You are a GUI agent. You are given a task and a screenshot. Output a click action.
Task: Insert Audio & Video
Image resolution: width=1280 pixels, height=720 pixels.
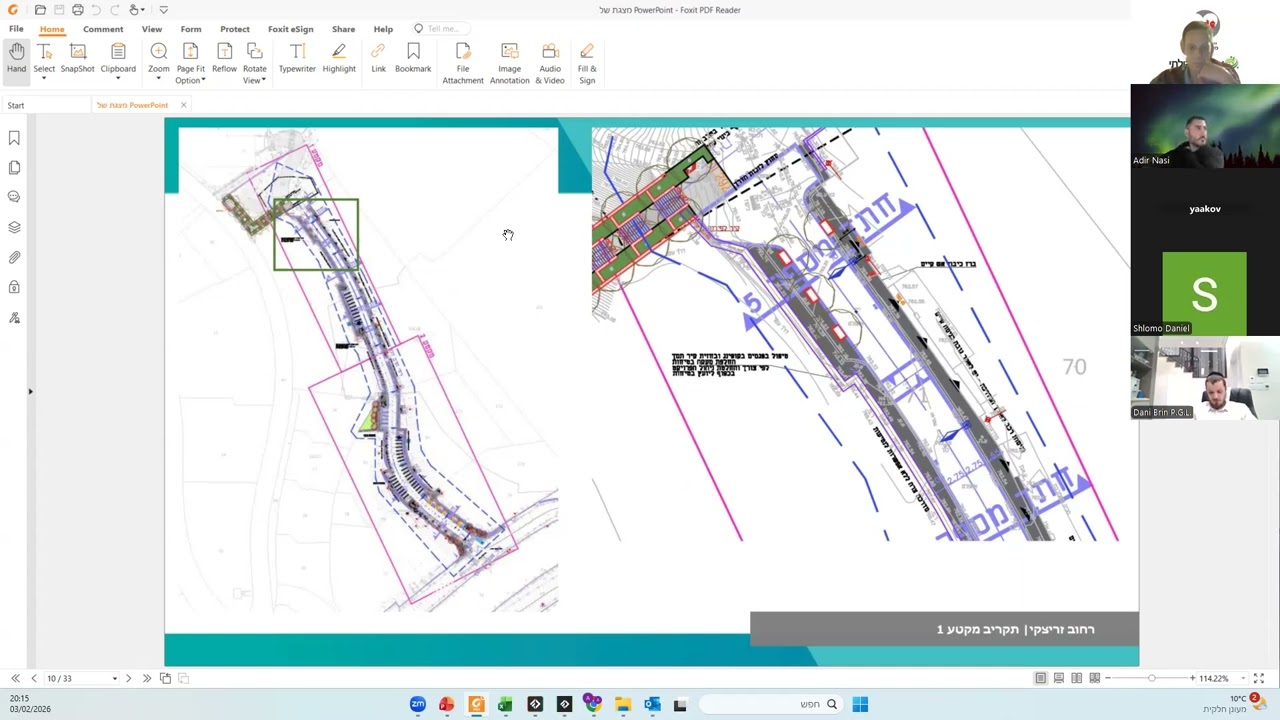coord(550,64)
